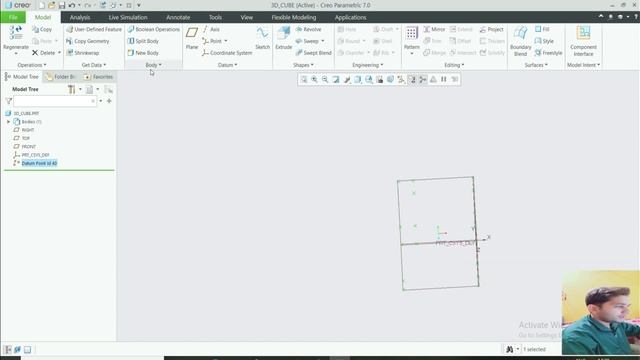Click the Swept Blend tool
The height and width of the screenshot is (360, 640).
[313, 53]
